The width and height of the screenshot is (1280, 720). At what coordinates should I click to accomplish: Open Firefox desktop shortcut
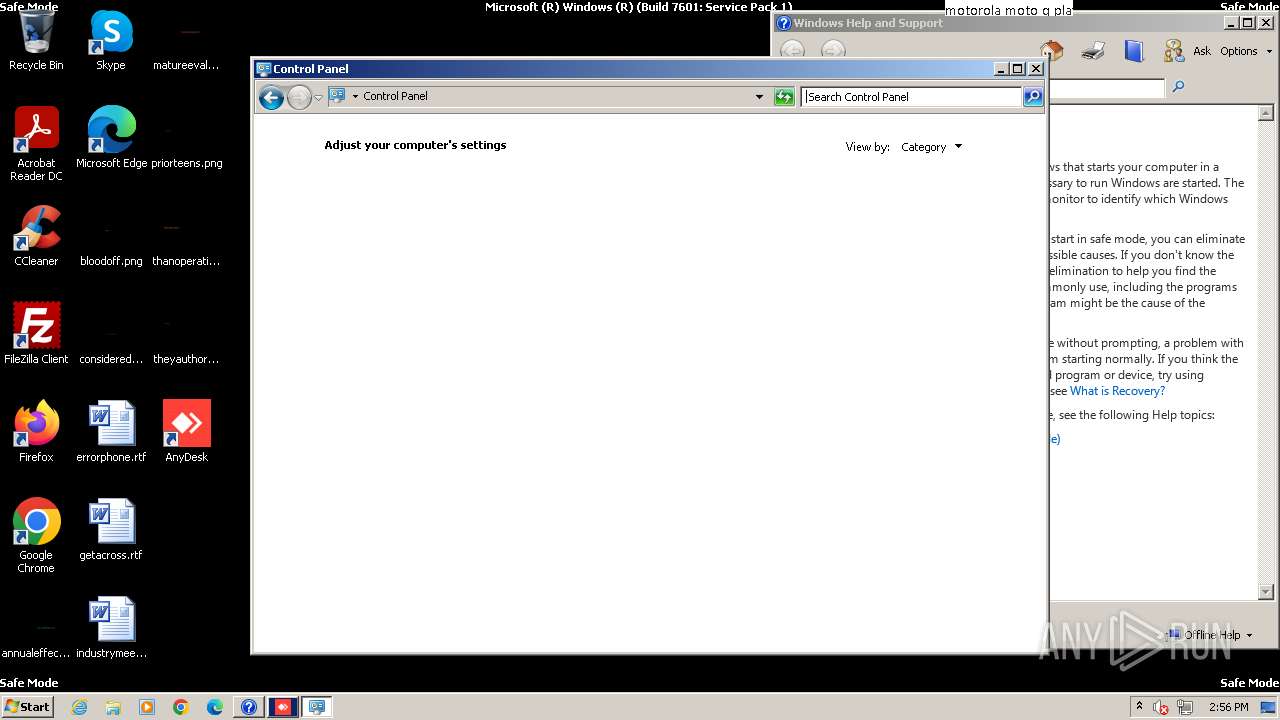(36, 432)
